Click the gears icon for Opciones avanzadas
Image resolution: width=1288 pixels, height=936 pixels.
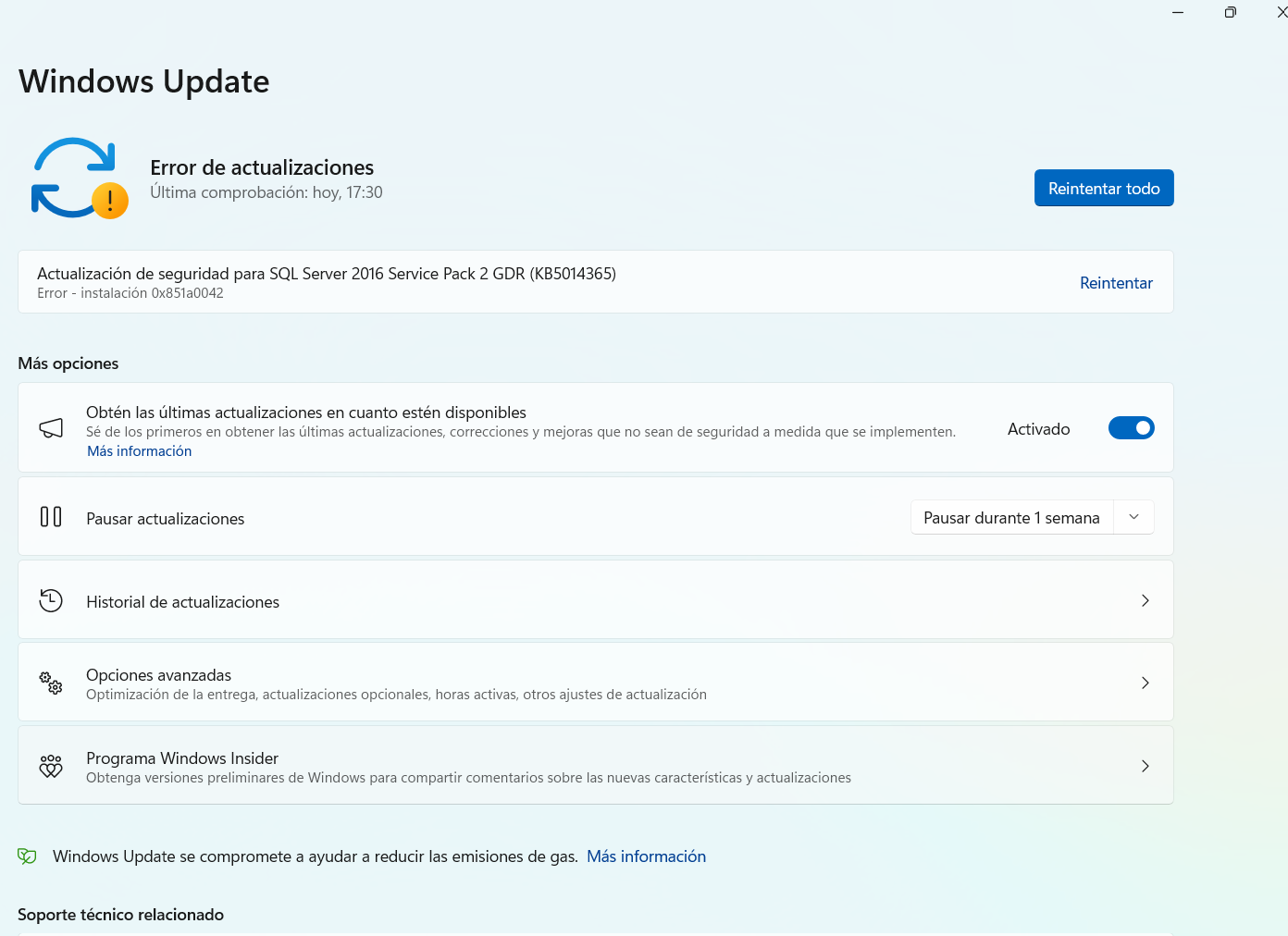click(x=51, y=684)
